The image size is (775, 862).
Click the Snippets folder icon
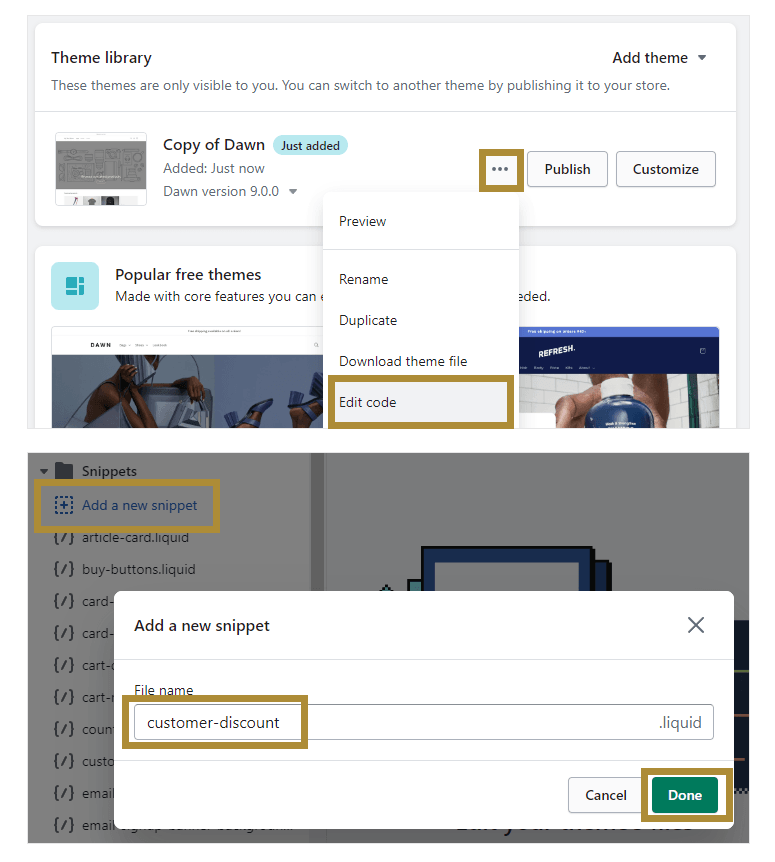[65, 471]
